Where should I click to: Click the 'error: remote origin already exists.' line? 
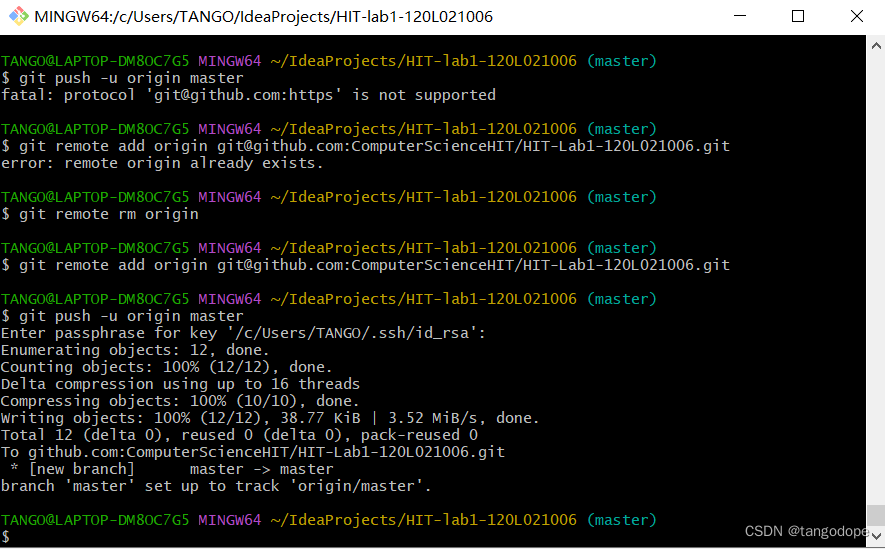162,163
